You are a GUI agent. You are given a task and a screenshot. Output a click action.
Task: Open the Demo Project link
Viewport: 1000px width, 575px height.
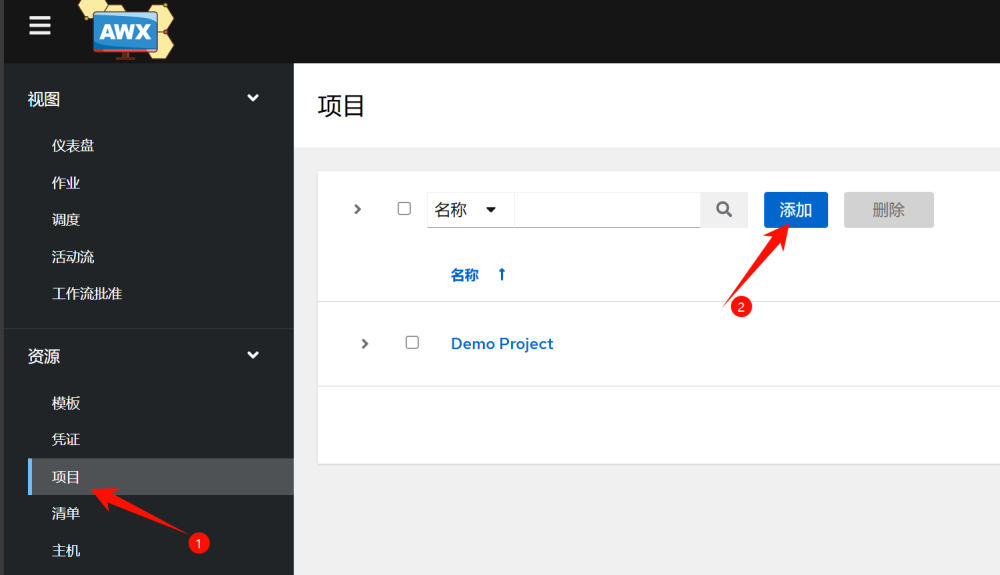pos(502,344)
